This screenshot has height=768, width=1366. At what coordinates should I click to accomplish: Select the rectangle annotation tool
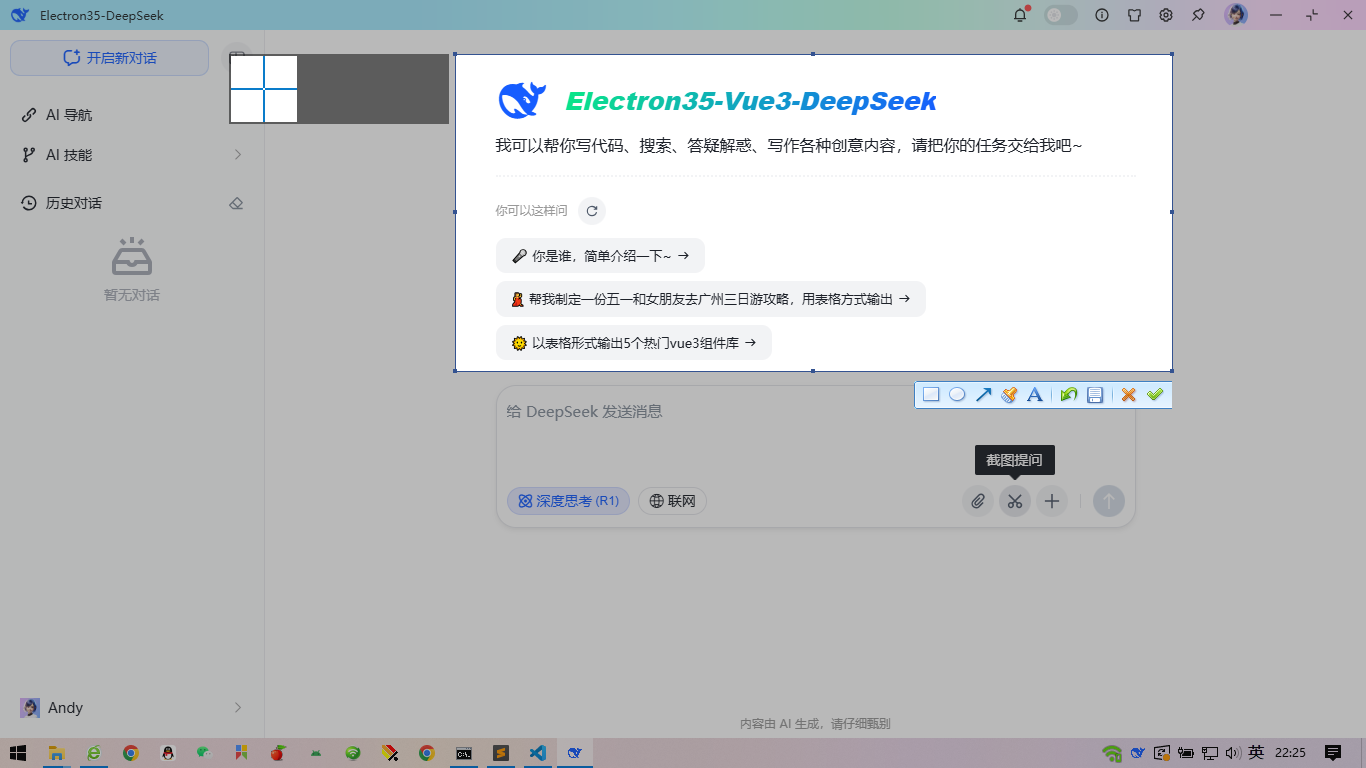[931, 395]
